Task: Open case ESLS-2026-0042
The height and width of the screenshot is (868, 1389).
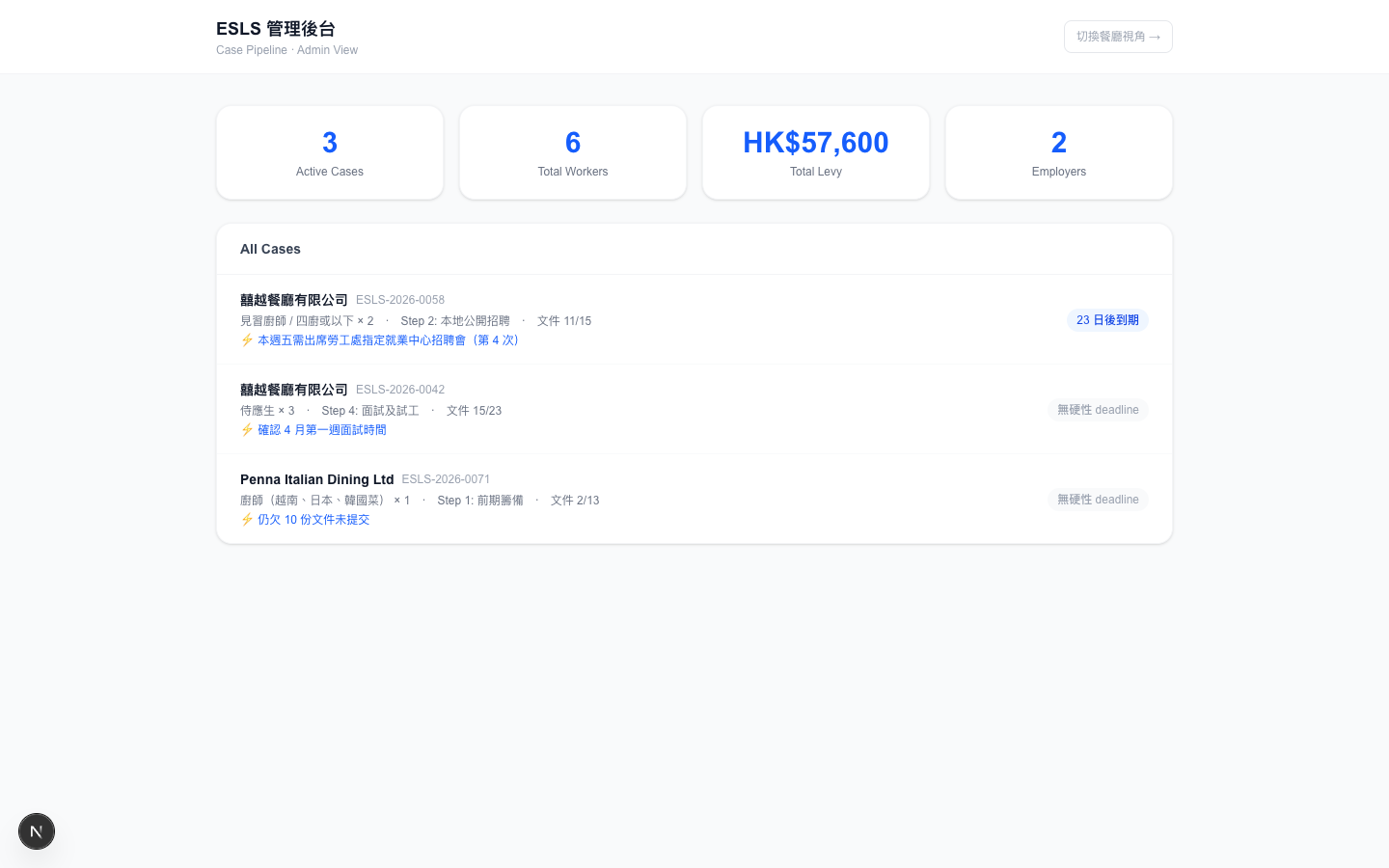Action: tap(400, 390)
